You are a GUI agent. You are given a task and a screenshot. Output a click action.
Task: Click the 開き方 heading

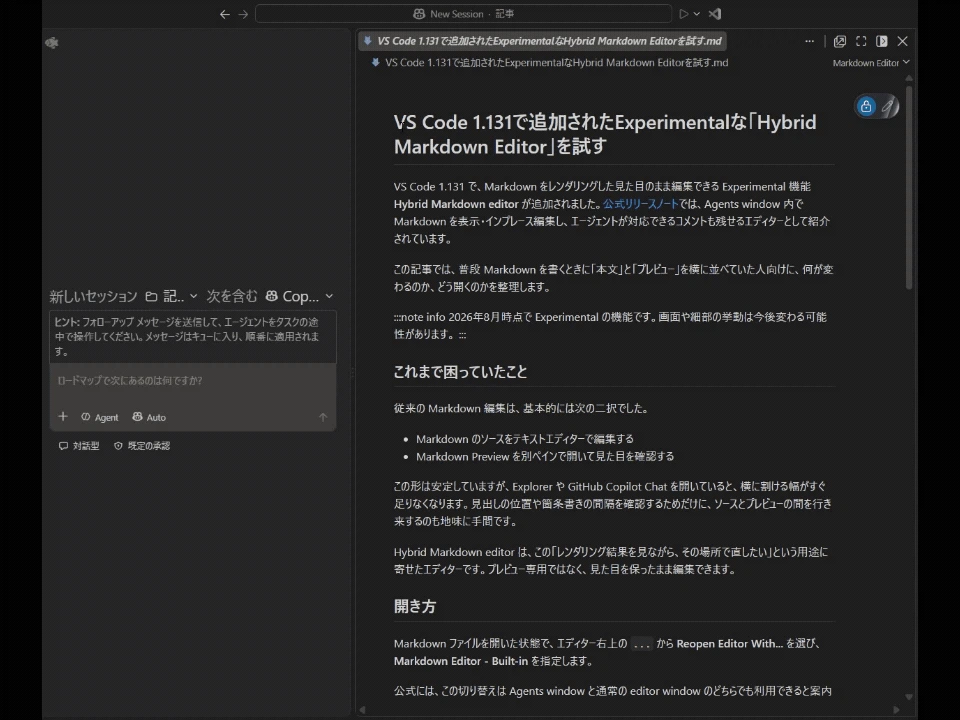tap(415, 606)
